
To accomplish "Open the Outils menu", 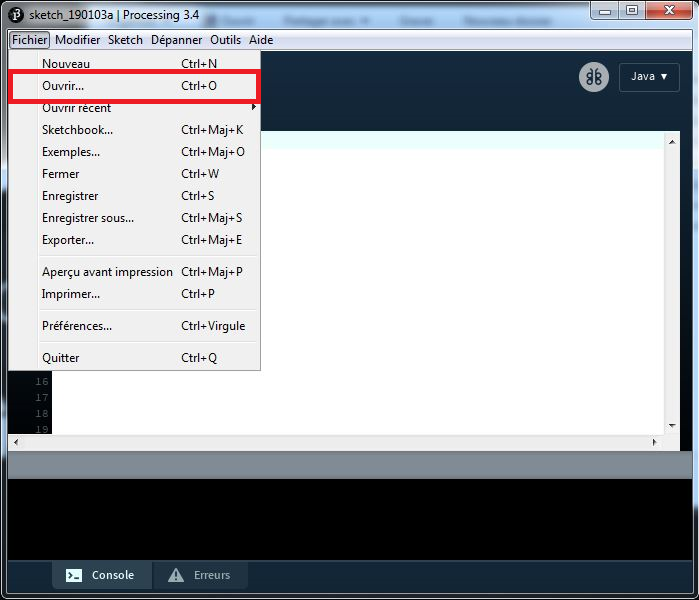I will pyautogui.click(x=226, y=40).
